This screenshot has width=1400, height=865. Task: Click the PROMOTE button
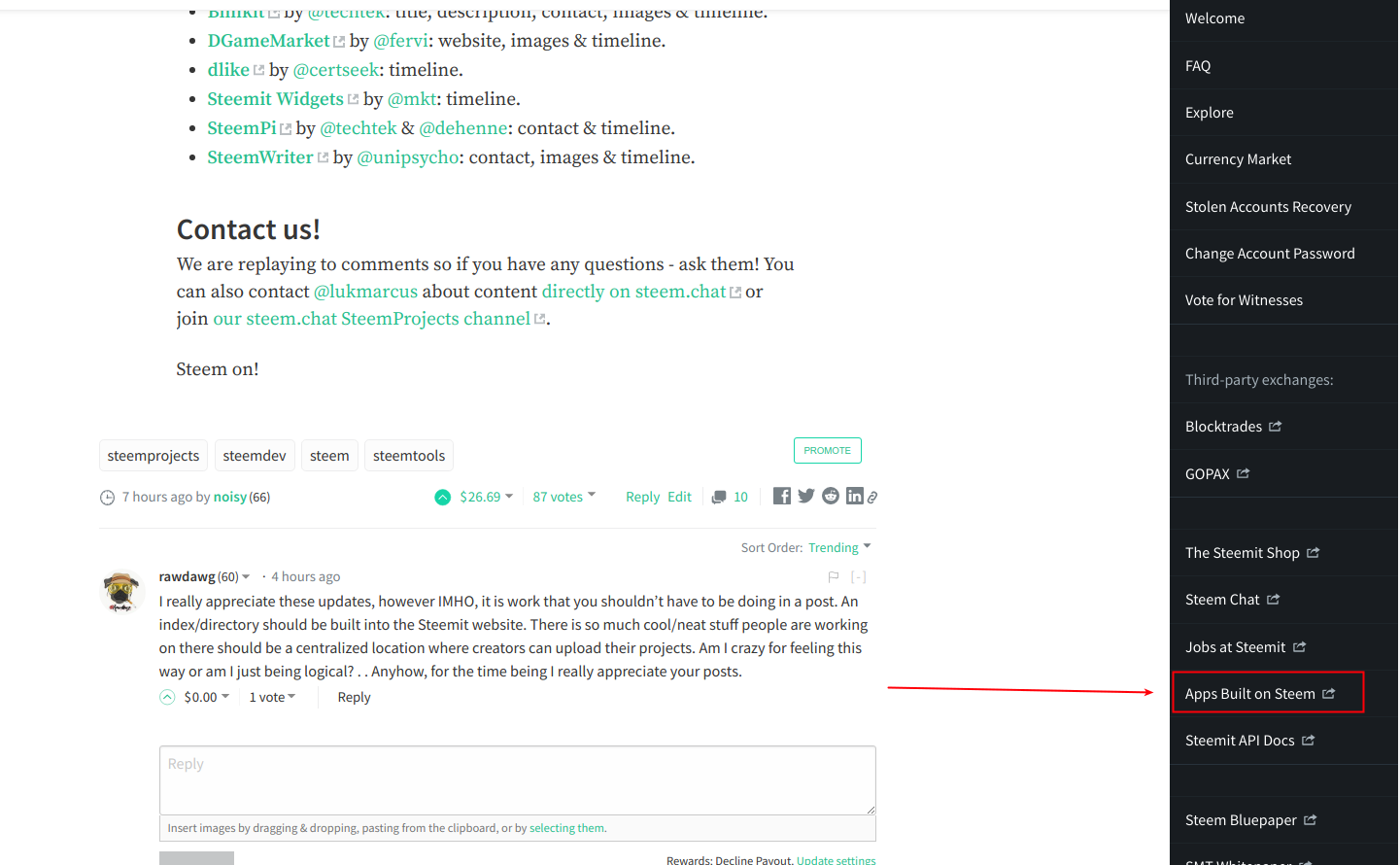(828, 451)
